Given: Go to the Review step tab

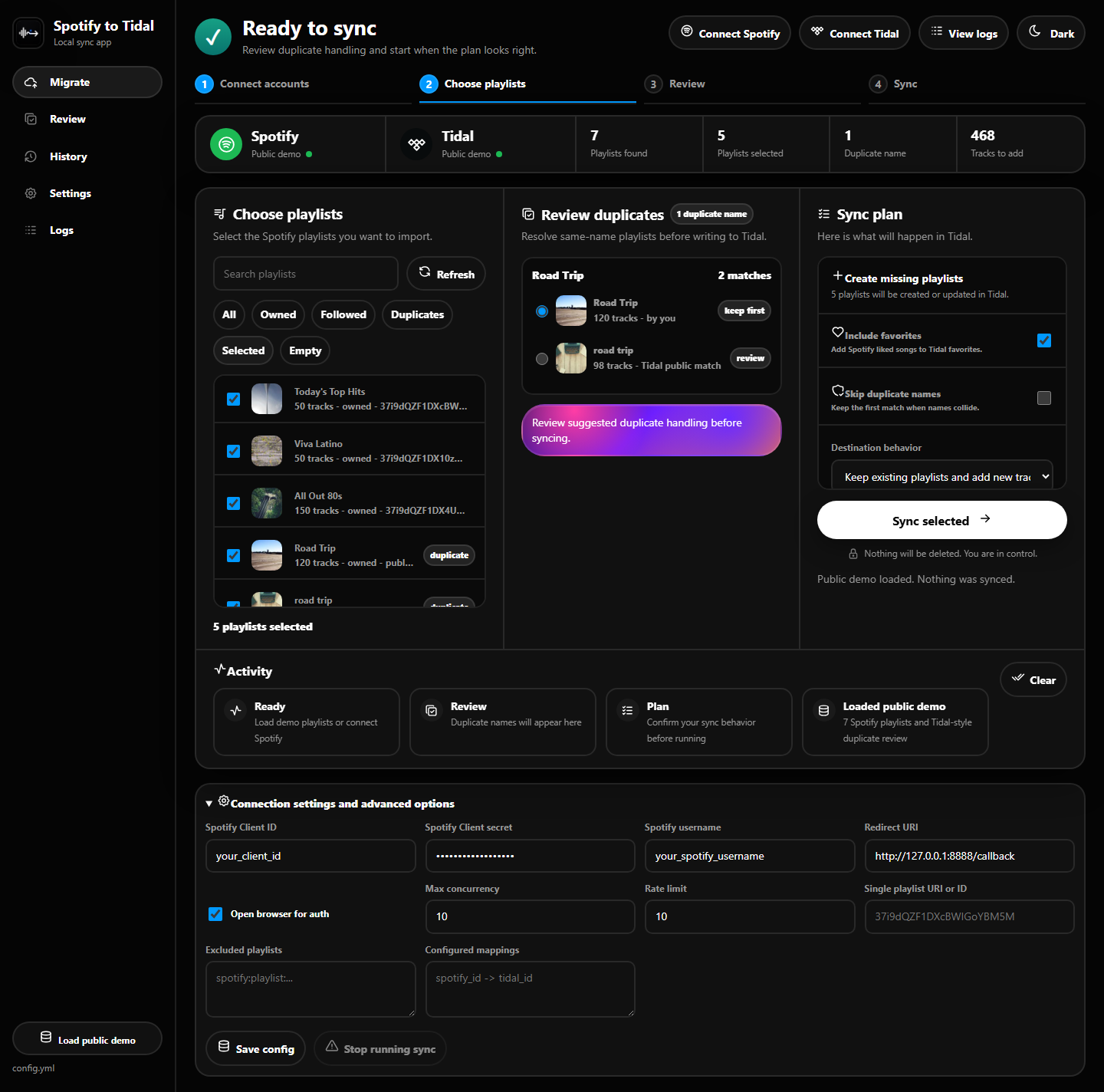Looking at the screenshot, I should (752, 84).
